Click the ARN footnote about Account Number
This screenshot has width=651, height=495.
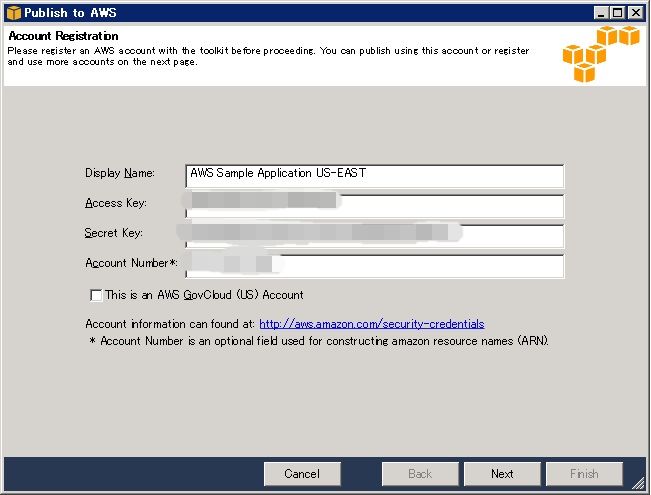(x=319, y=341)
